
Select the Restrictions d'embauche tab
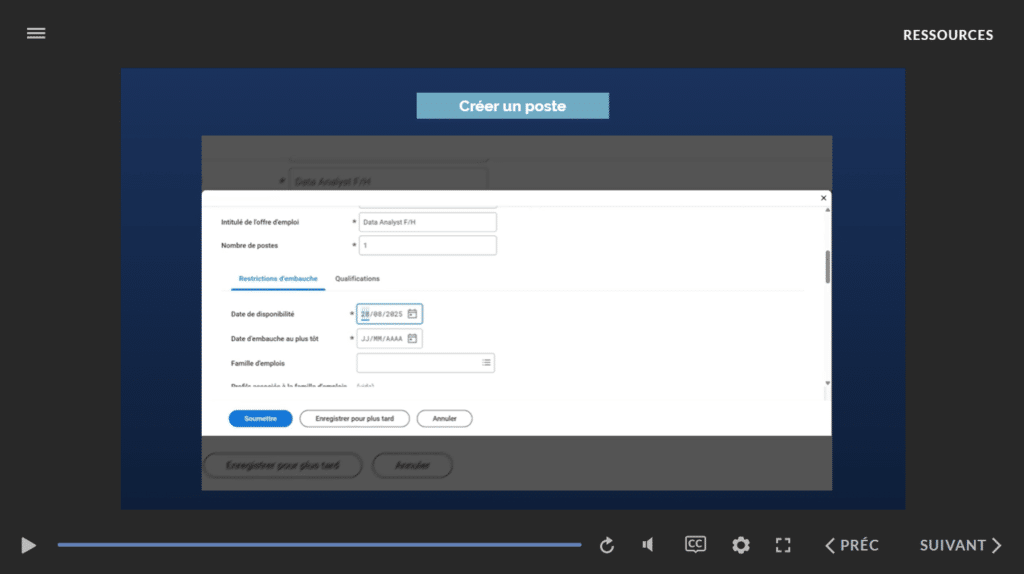[278, 279]
